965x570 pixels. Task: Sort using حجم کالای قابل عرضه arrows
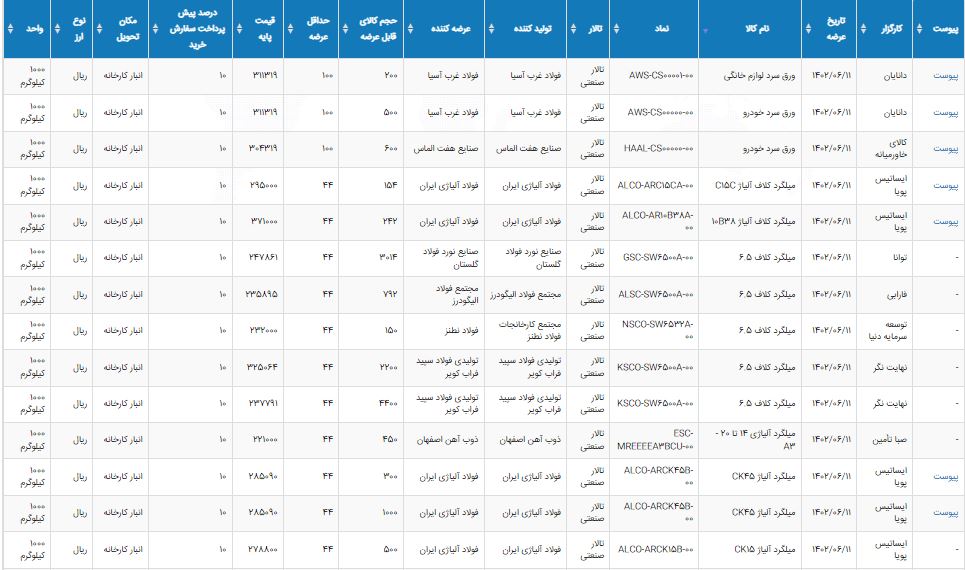point(345,29)
